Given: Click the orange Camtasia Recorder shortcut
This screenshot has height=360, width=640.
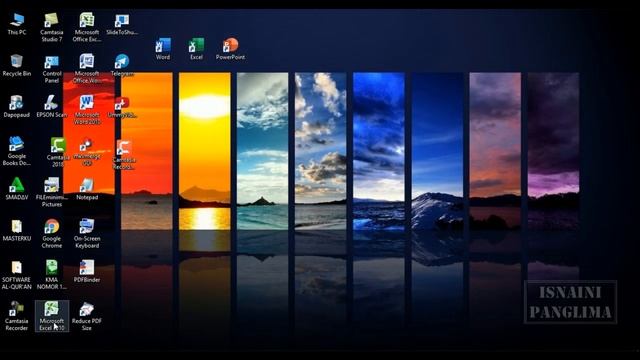Looking at the screenshot, I should 124,154.
